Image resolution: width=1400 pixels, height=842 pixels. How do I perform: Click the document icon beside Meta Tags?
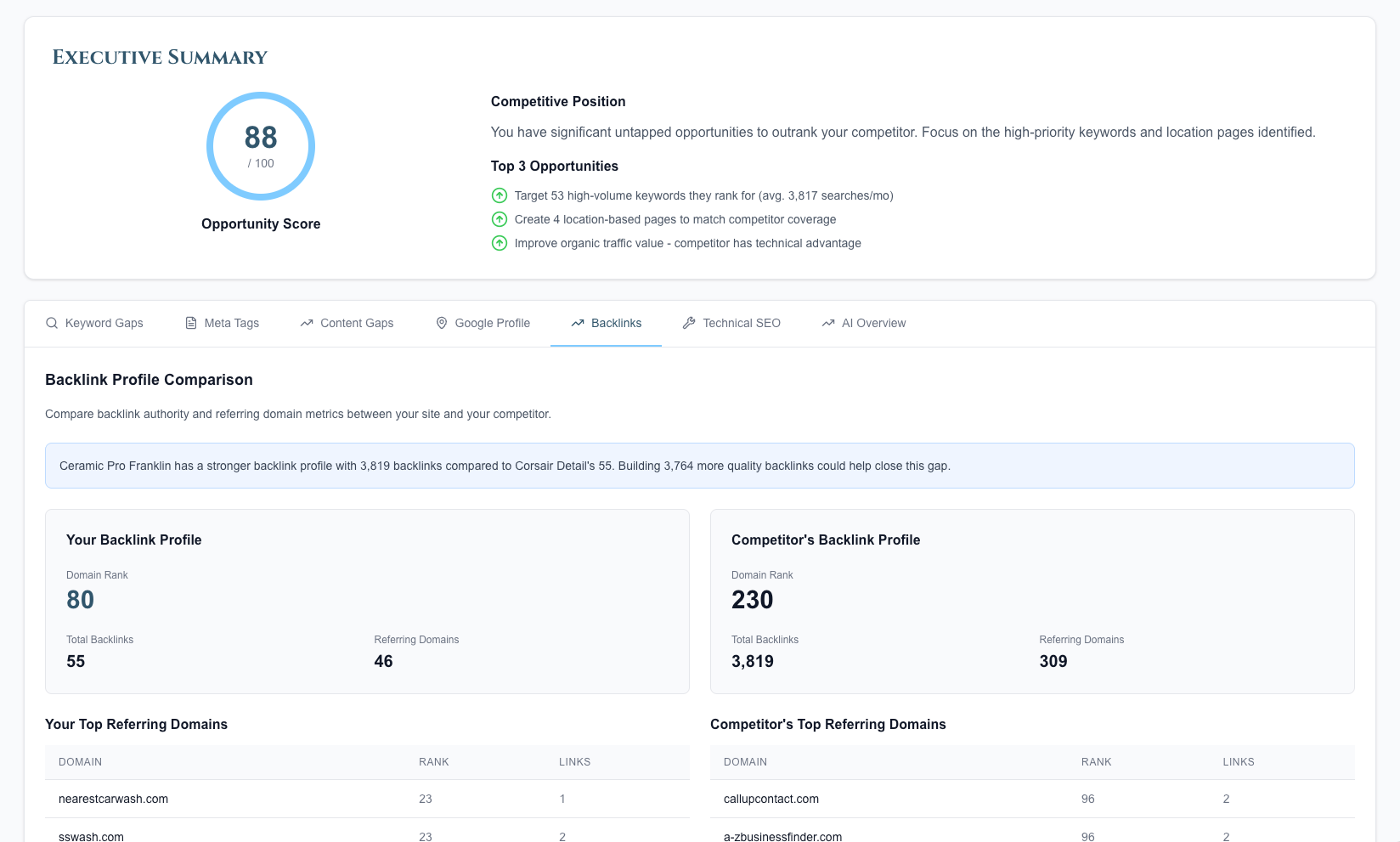point(191,323)
